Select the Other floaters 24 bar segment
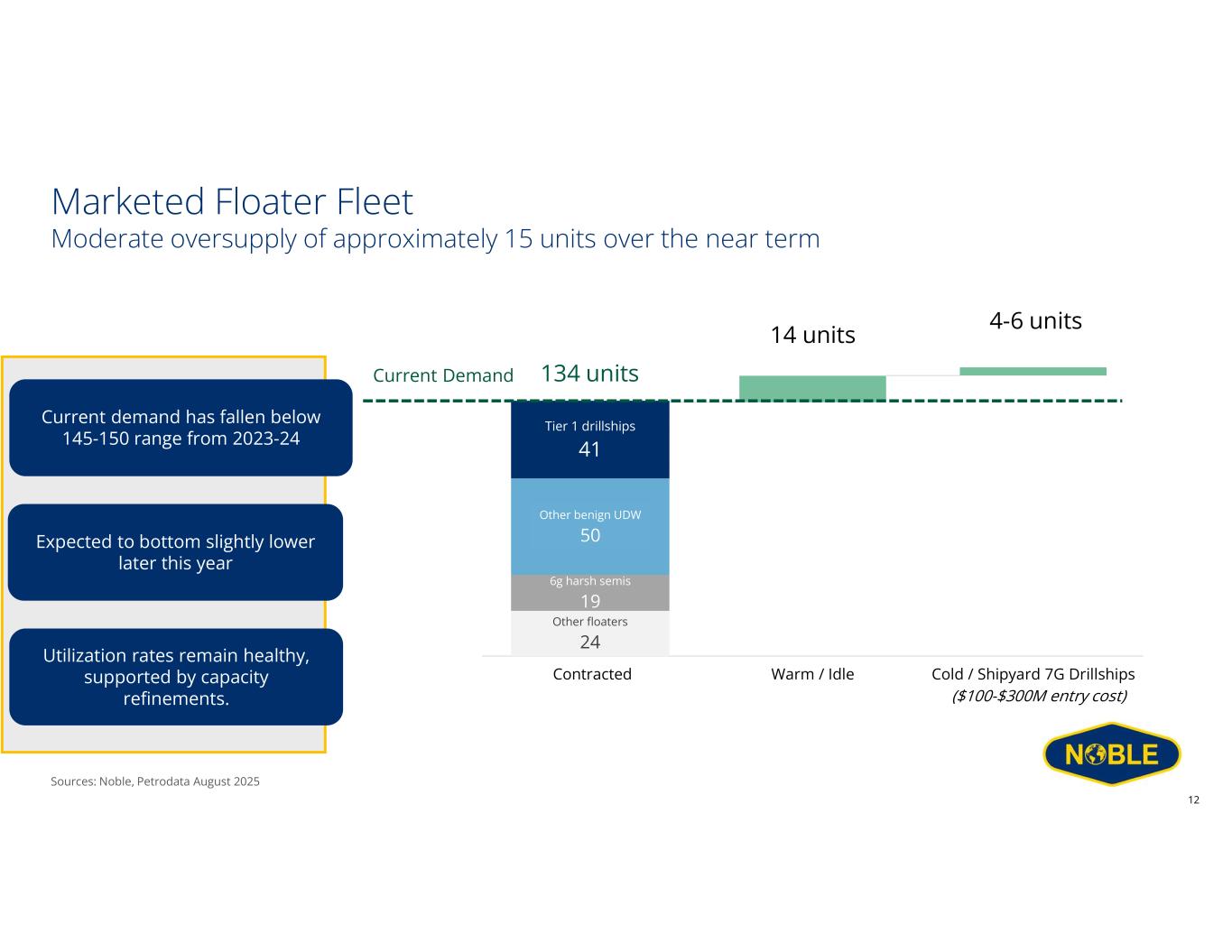 click(x=589, y=633)
